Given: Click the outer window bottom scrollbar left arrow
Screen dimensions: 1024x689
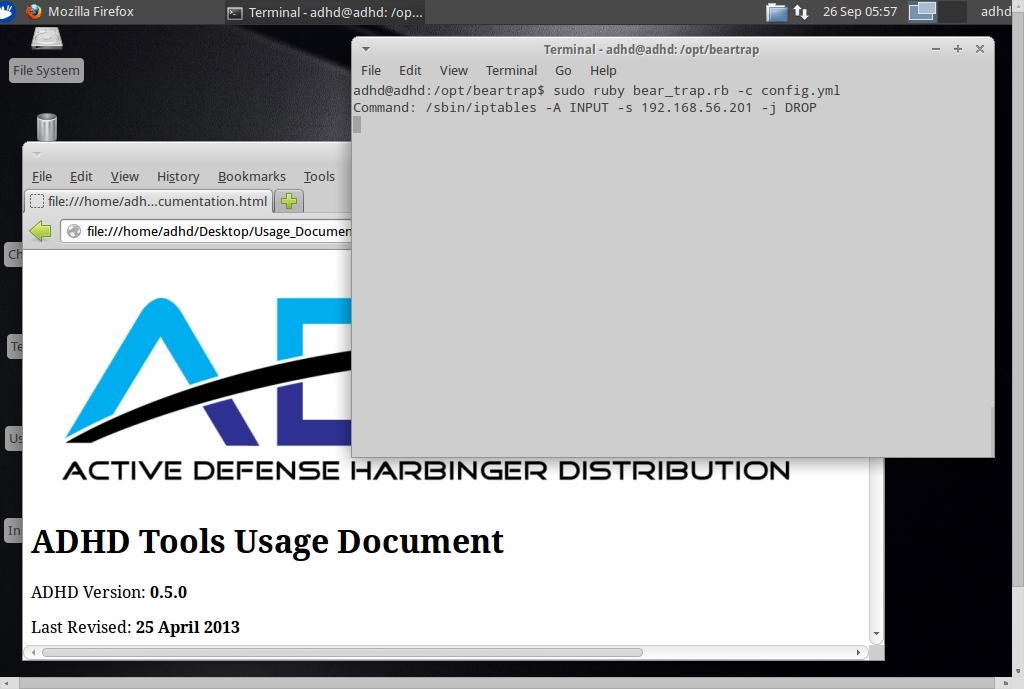Looking at the screenshot, I should point(7,683).
